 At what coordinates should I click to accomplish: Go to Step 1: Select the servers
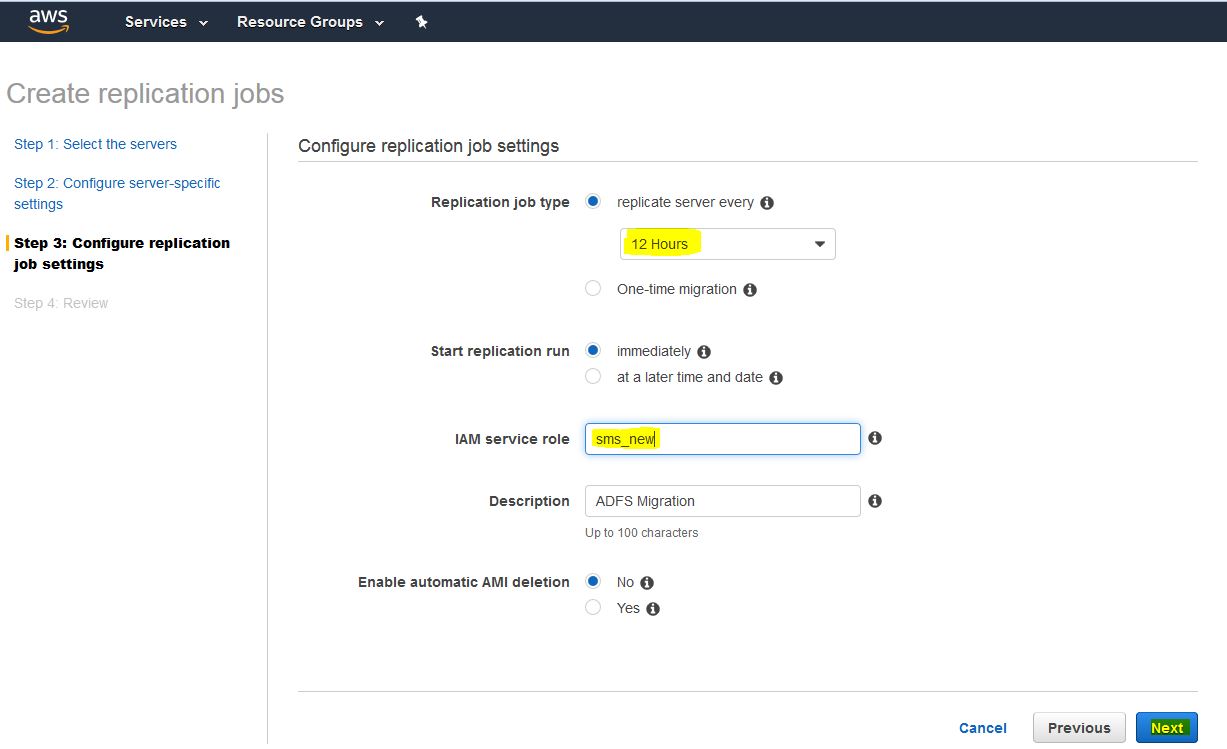click(x=95, y=144)
